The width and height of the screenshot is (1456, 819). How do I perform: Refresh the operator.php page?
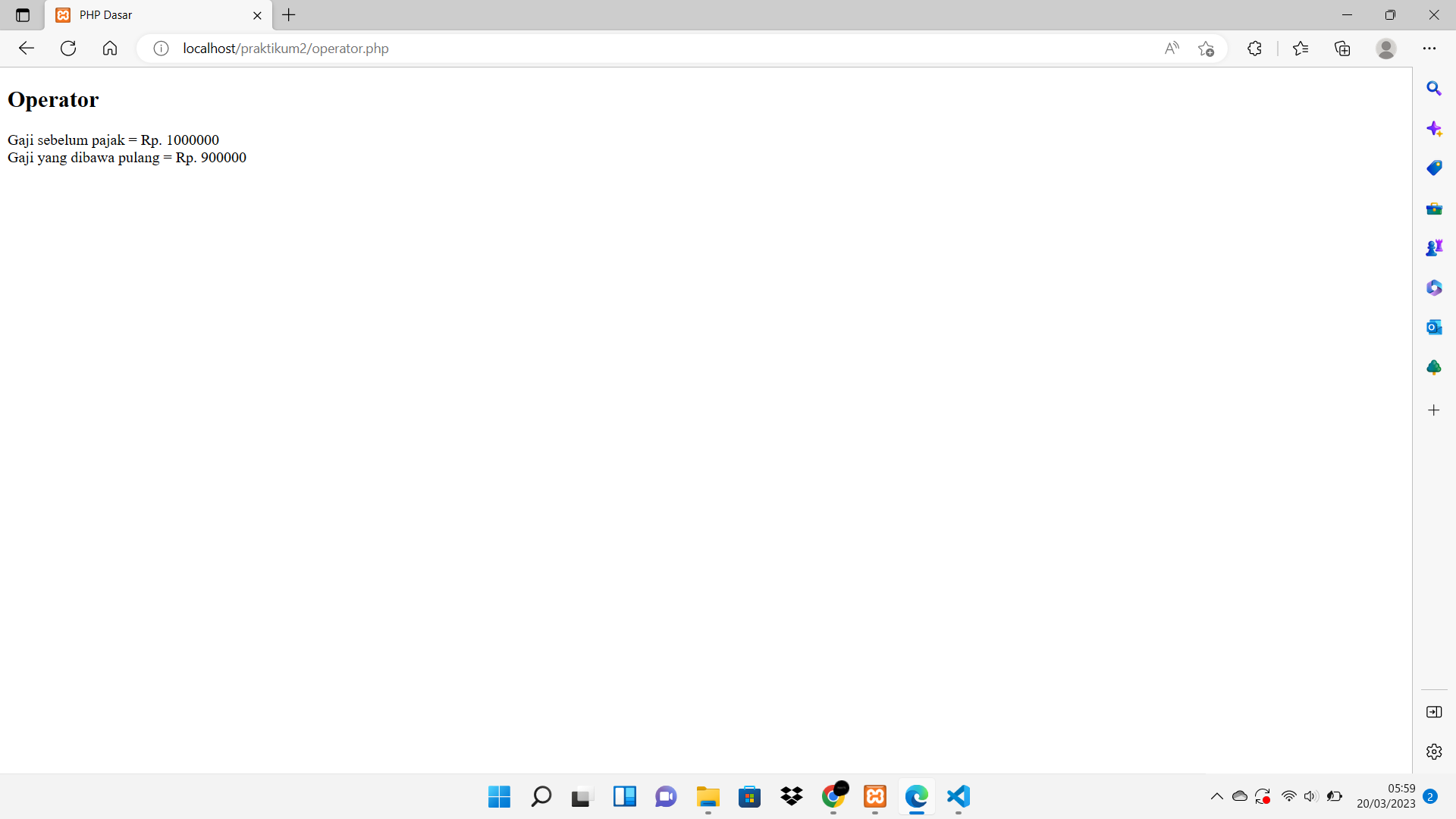click(x=68, y=49)
